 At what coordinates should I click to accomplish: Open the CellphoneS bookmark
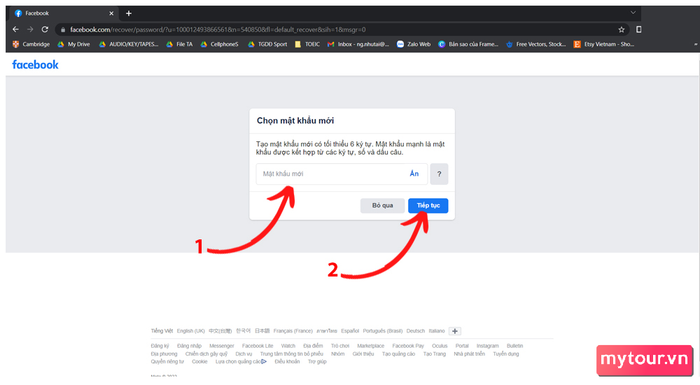coord(220,44)
